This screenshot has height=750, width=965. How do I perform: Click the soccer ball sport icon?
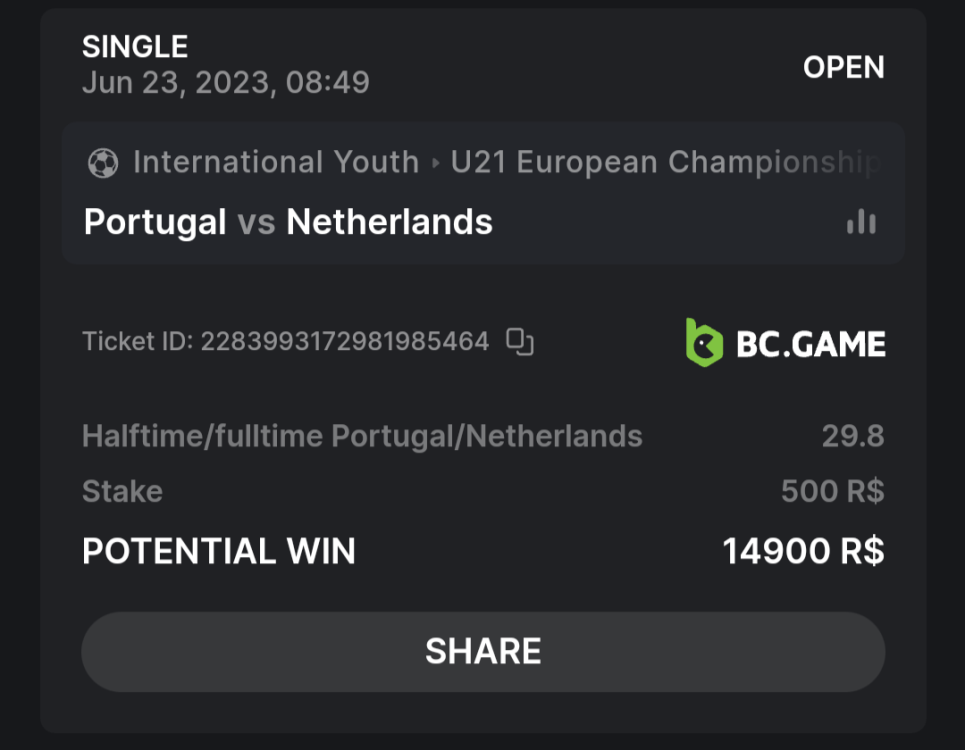tap(102, 163)
